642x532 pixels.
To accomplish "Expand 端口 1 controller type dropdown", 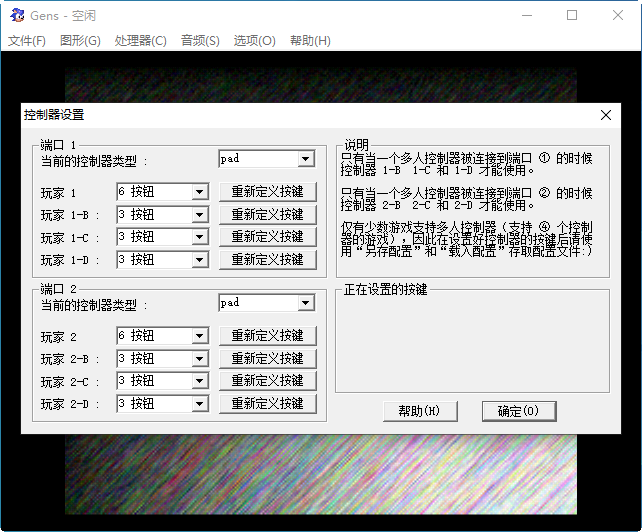I will pyautogui.click(x=305, y=159).
